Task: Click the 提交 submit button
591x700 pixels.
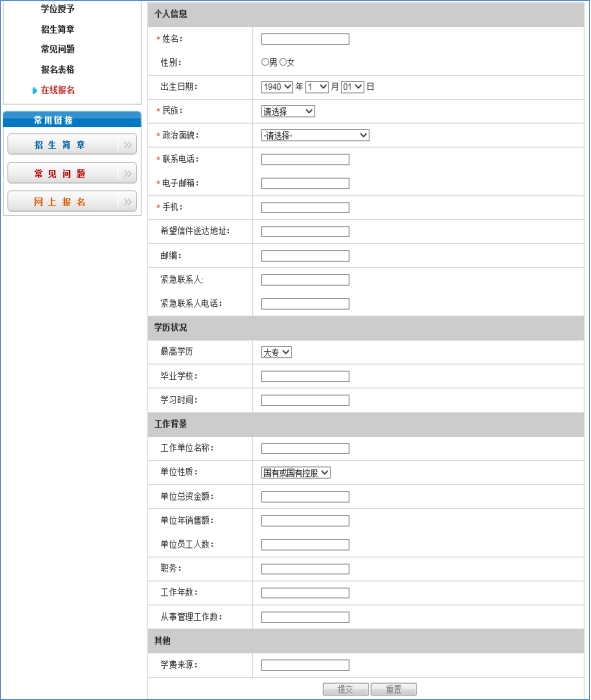Action: pyautogui.click(x=345, y=689)
